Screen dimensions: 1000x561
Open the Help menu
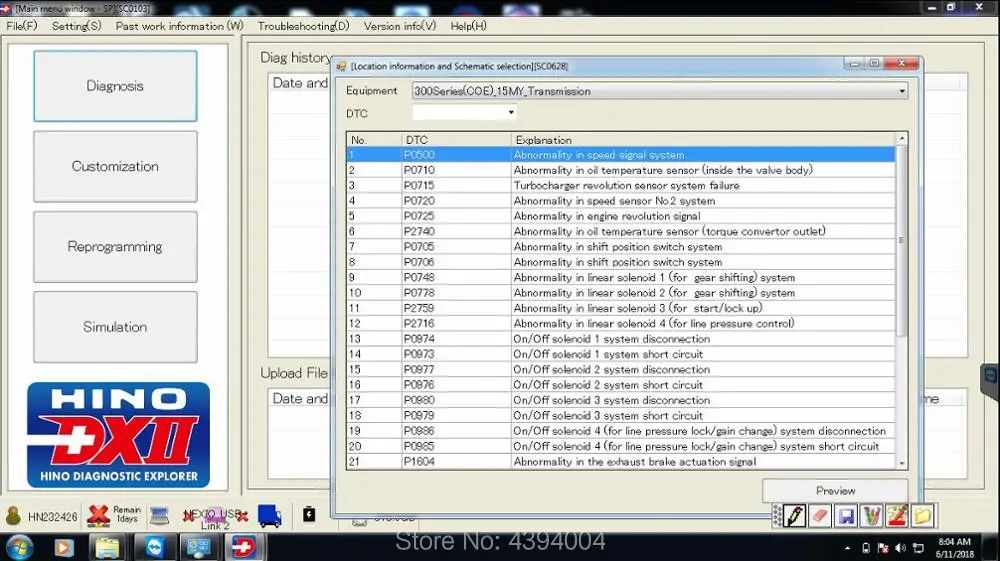tap(468, 26)
